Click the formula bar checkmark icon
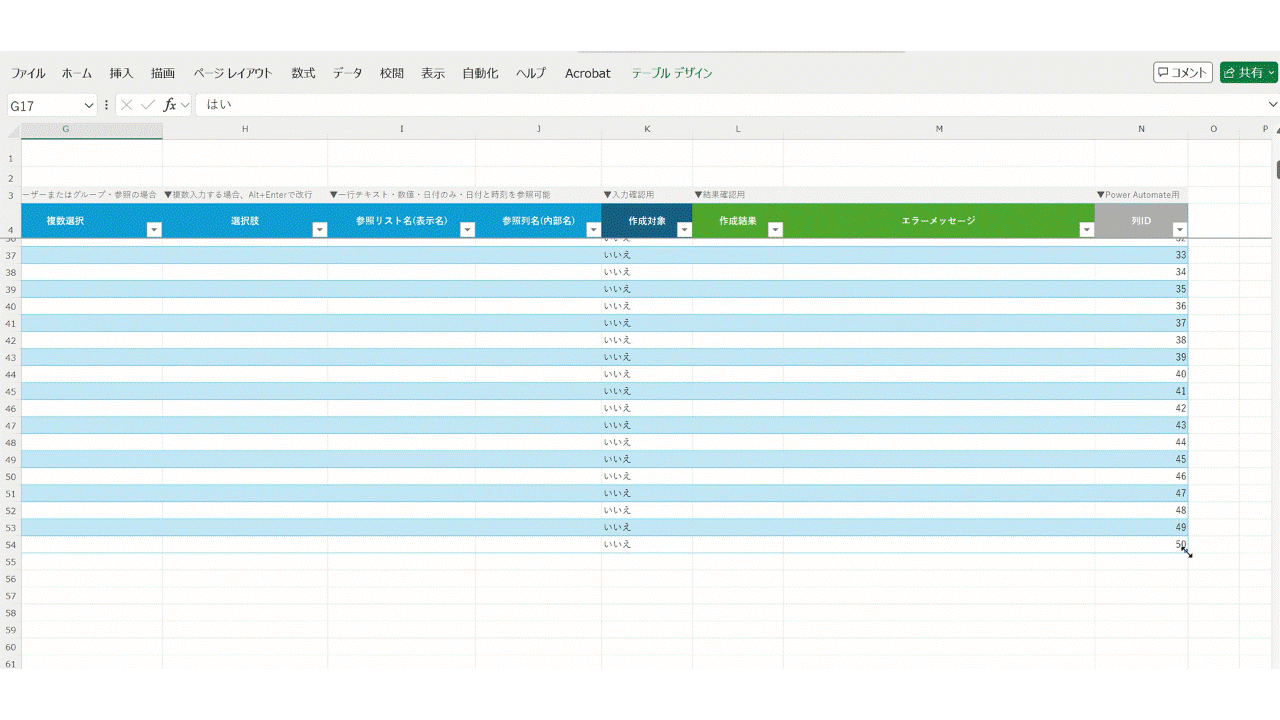Viewport: 1280px width, 720px height. pos(148,105)
